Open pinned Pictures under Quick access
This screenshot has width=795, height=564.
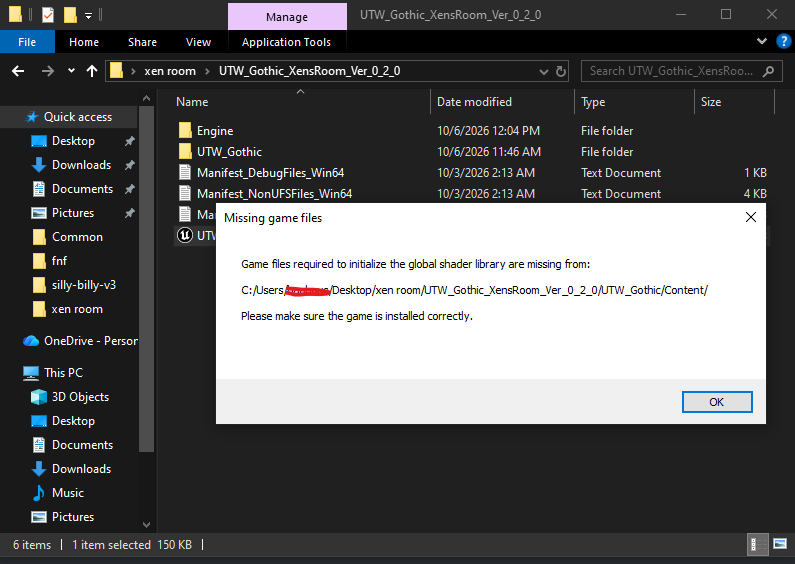(x=73, y=213)
